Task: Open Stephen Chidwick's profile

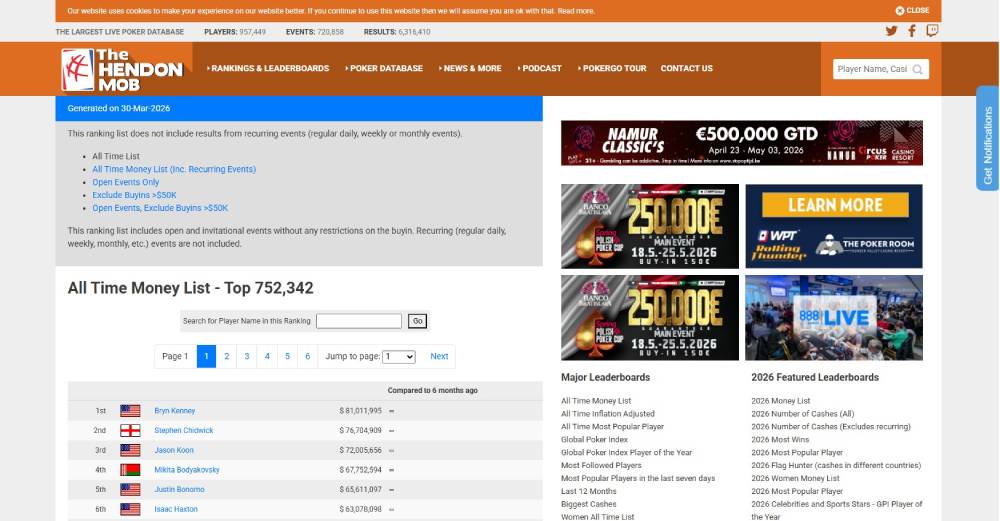Action: (x=184, y=430)
